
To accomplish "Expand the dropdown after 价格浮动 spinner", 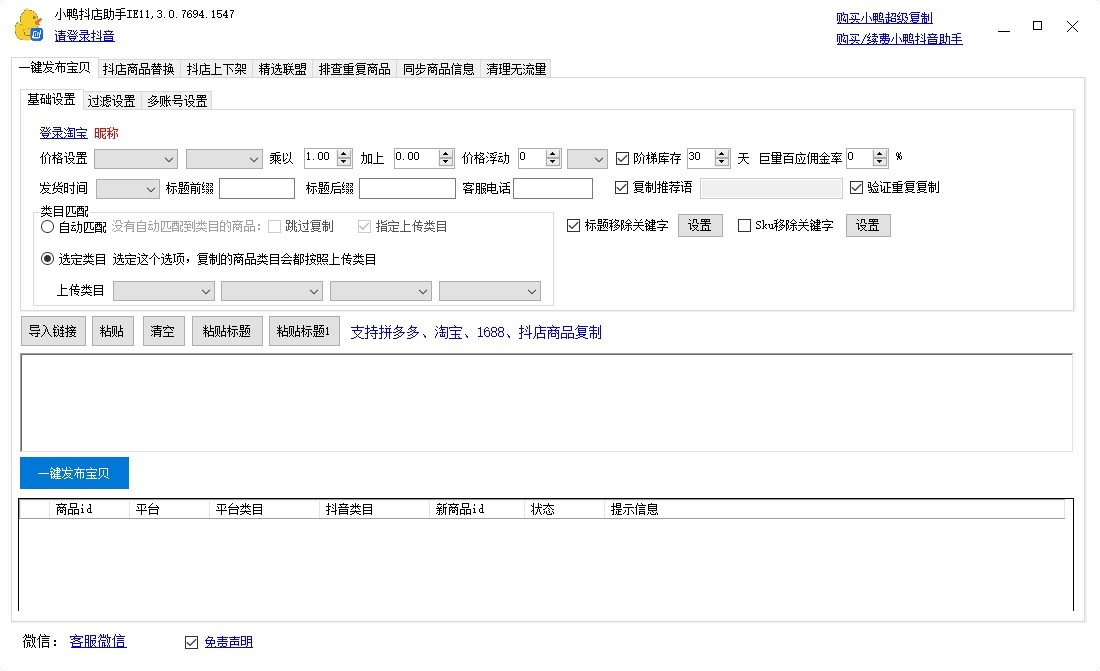I will [x=586, y=159].
